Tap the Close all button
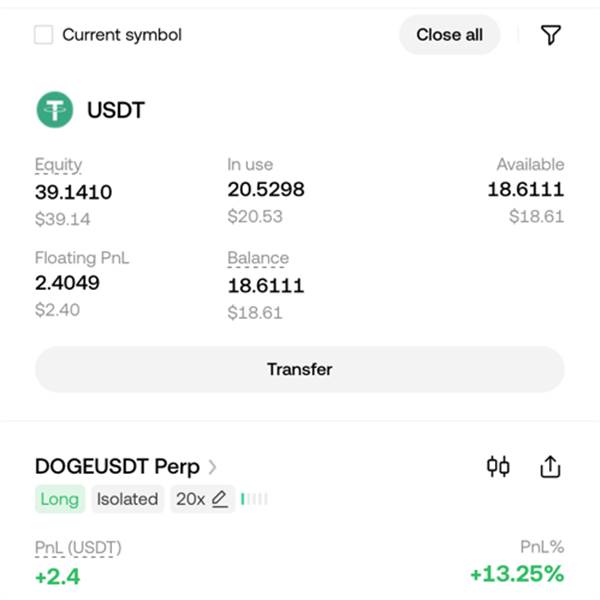600x600 pixels. [x=449, y=35]
